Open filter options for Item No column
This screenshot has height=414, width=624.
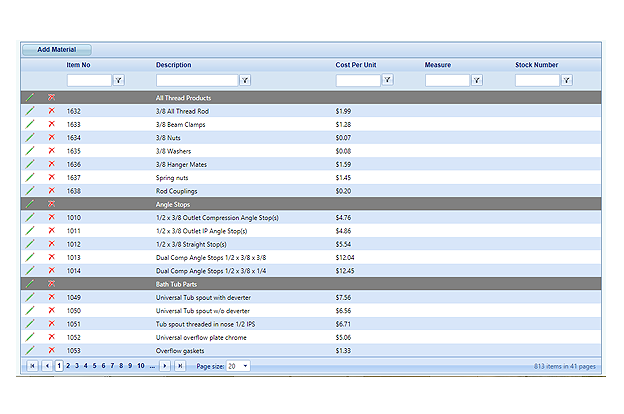tap(118, 80)
